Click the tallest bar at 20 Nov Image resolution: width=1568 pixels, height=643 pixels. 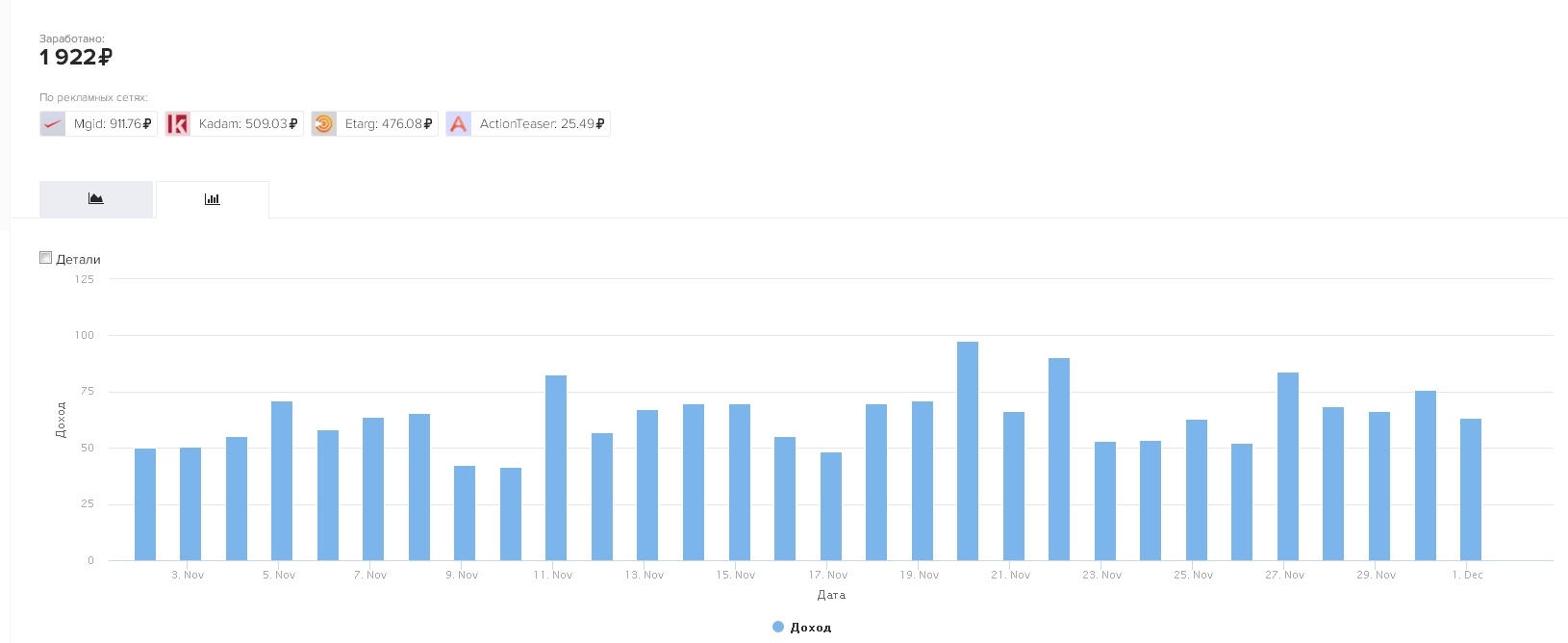968,452
